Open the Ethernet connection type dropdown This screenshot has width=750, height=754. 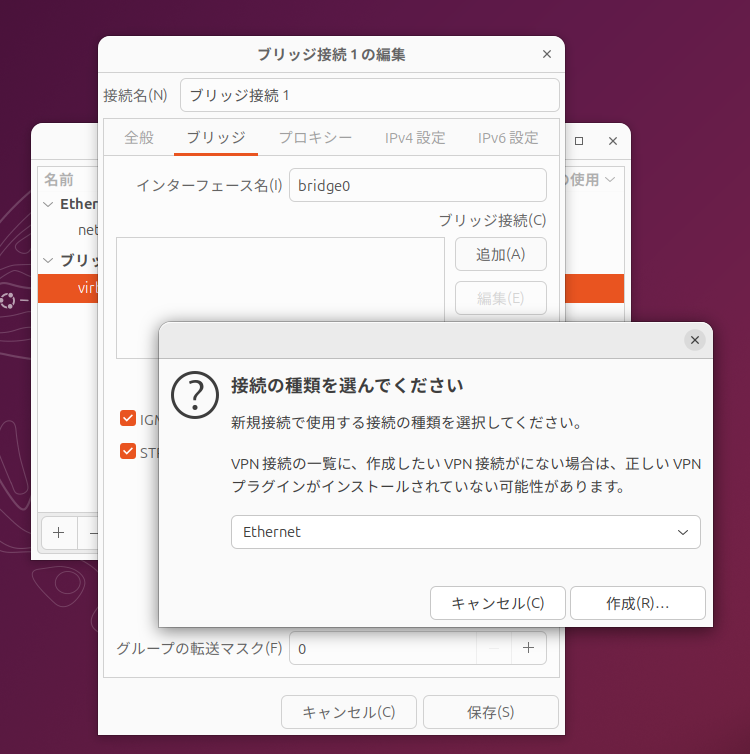click(x=465, y=532)
